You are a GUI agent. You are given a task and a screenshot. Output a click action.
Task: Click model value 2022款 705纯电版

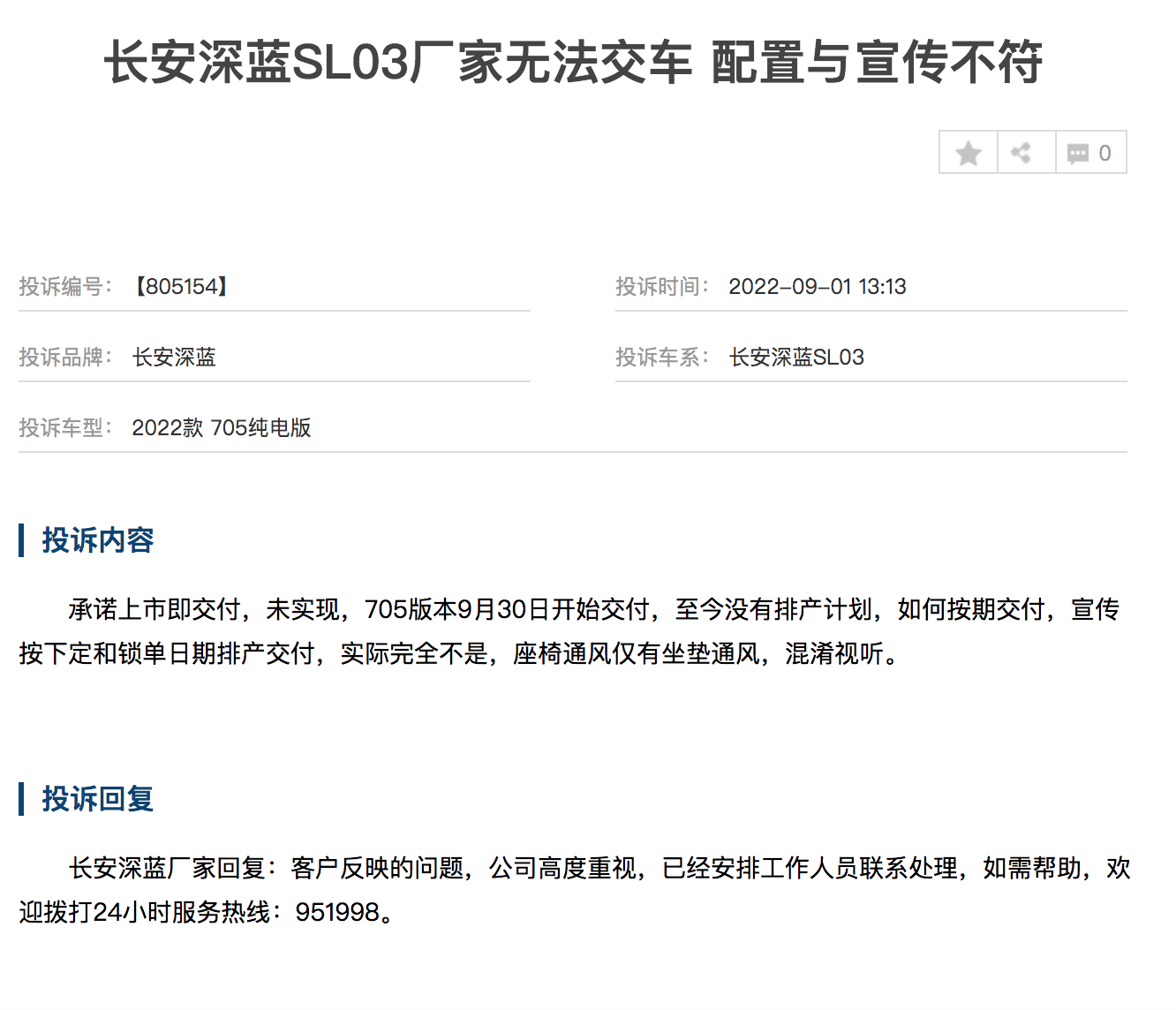(x=222, y=427)
